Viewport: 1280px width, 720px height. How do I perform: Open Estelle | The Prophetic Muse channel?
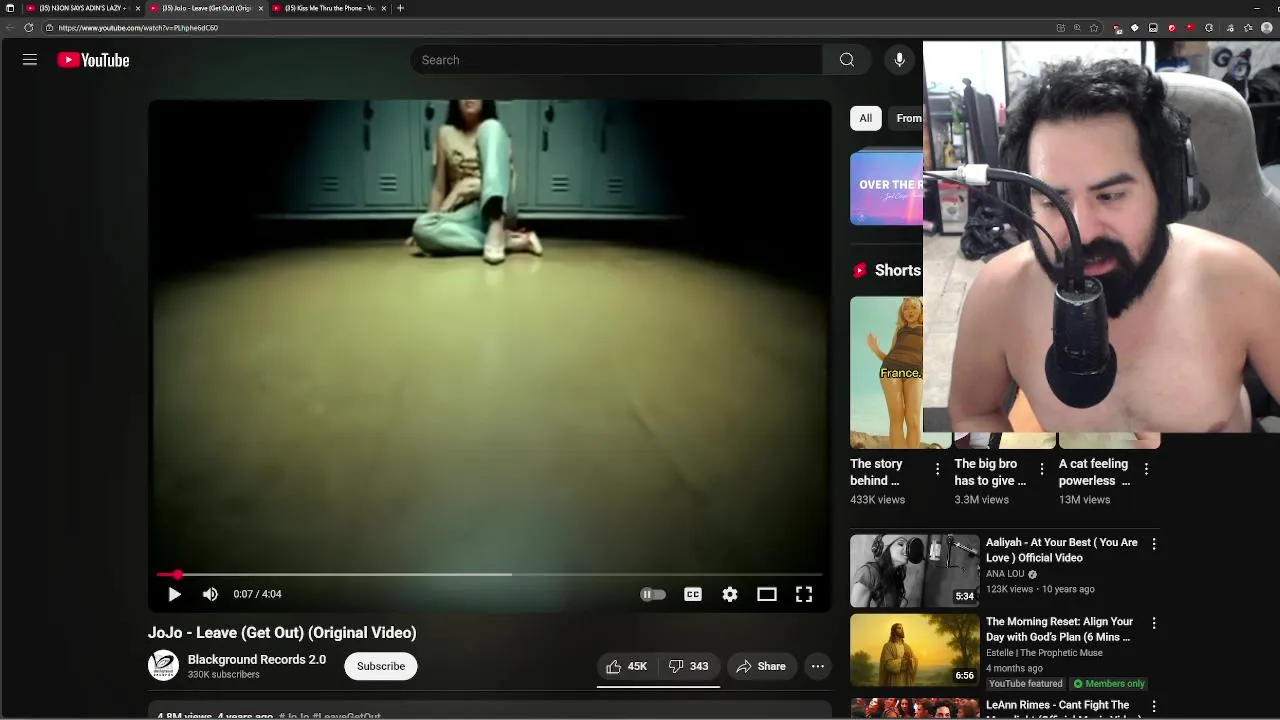point(1044,653)
